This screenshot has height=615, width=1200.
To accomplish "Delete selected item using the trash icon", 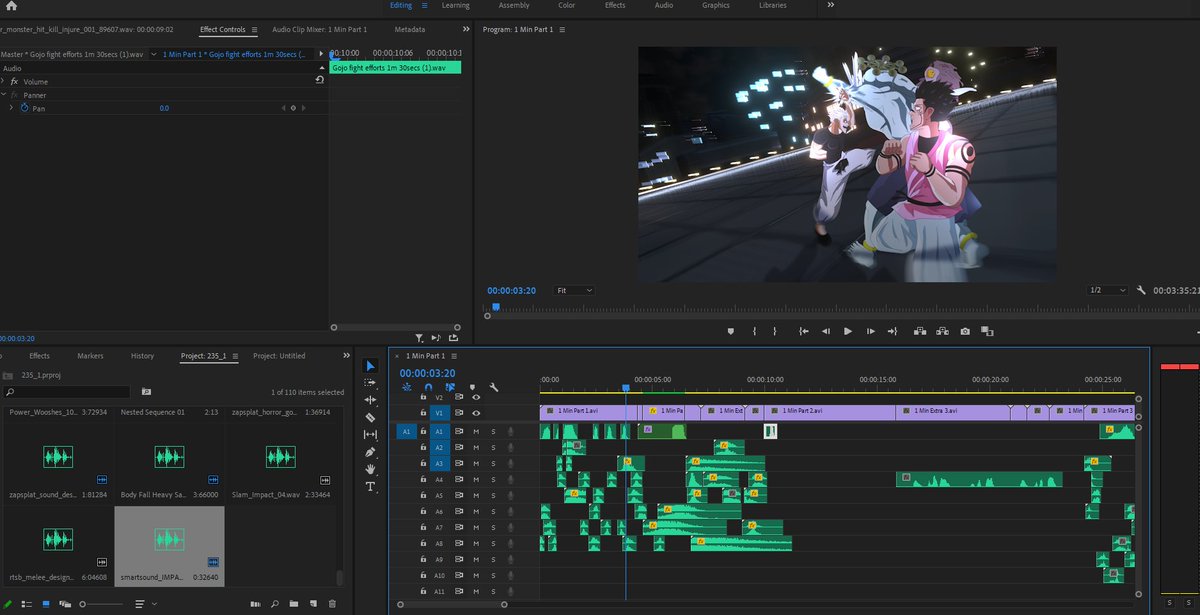I will (x=332, y=604).
